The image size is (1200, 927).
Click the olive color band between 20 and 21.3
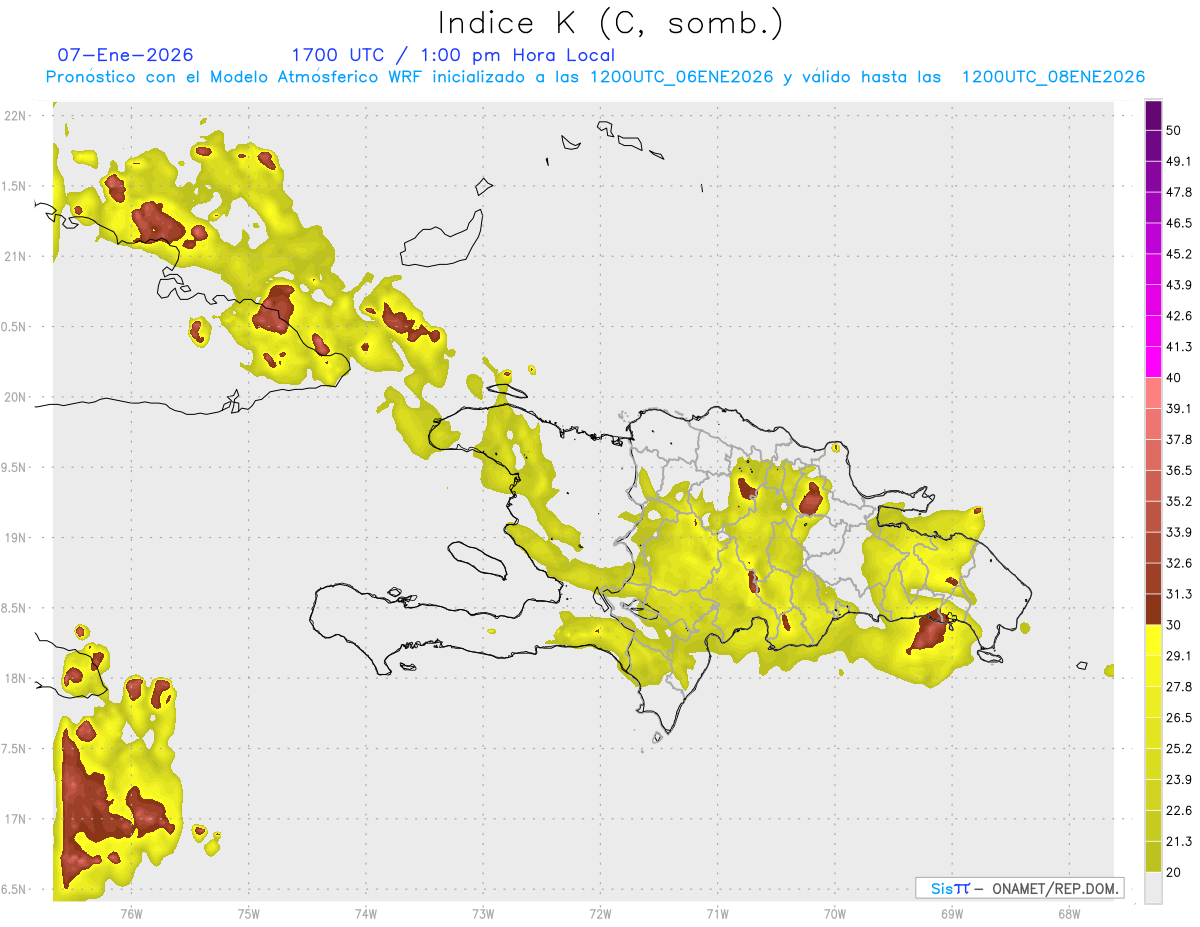pos(1153,857)
